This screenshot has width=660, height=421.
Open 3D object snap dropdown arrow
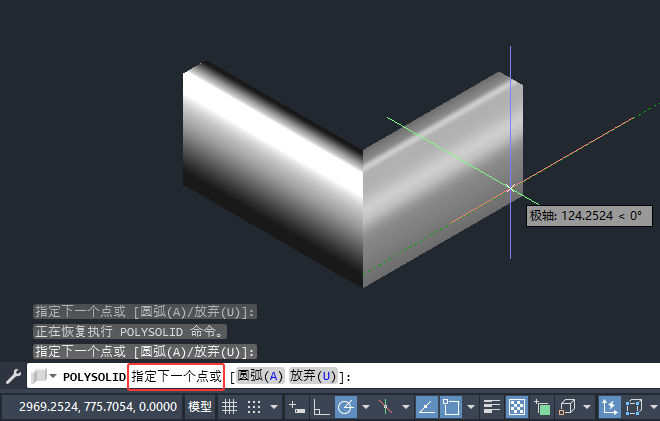point(587,407)
